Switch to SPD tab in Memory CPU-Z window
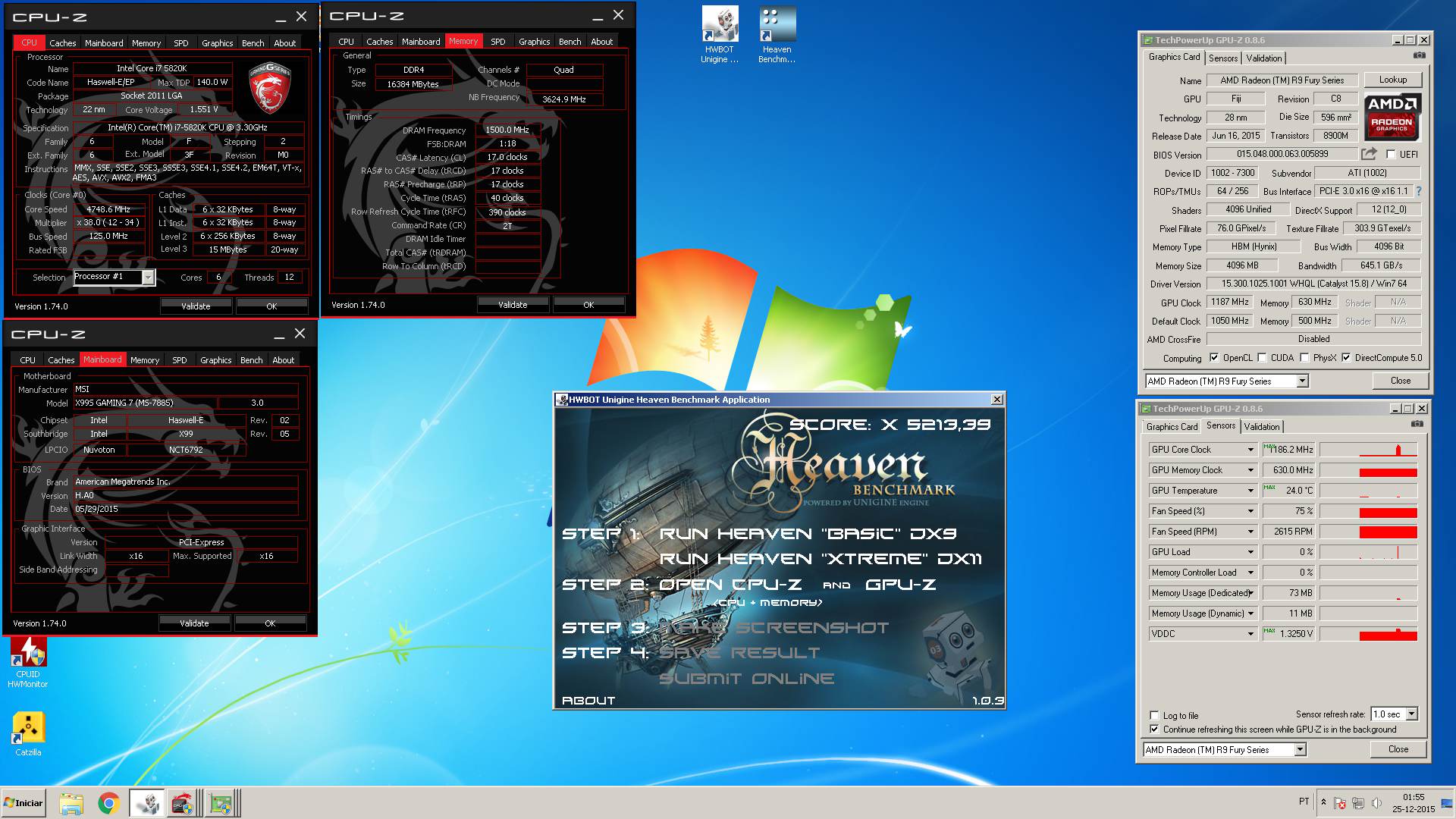1456x819 pixels. point(497,42)
